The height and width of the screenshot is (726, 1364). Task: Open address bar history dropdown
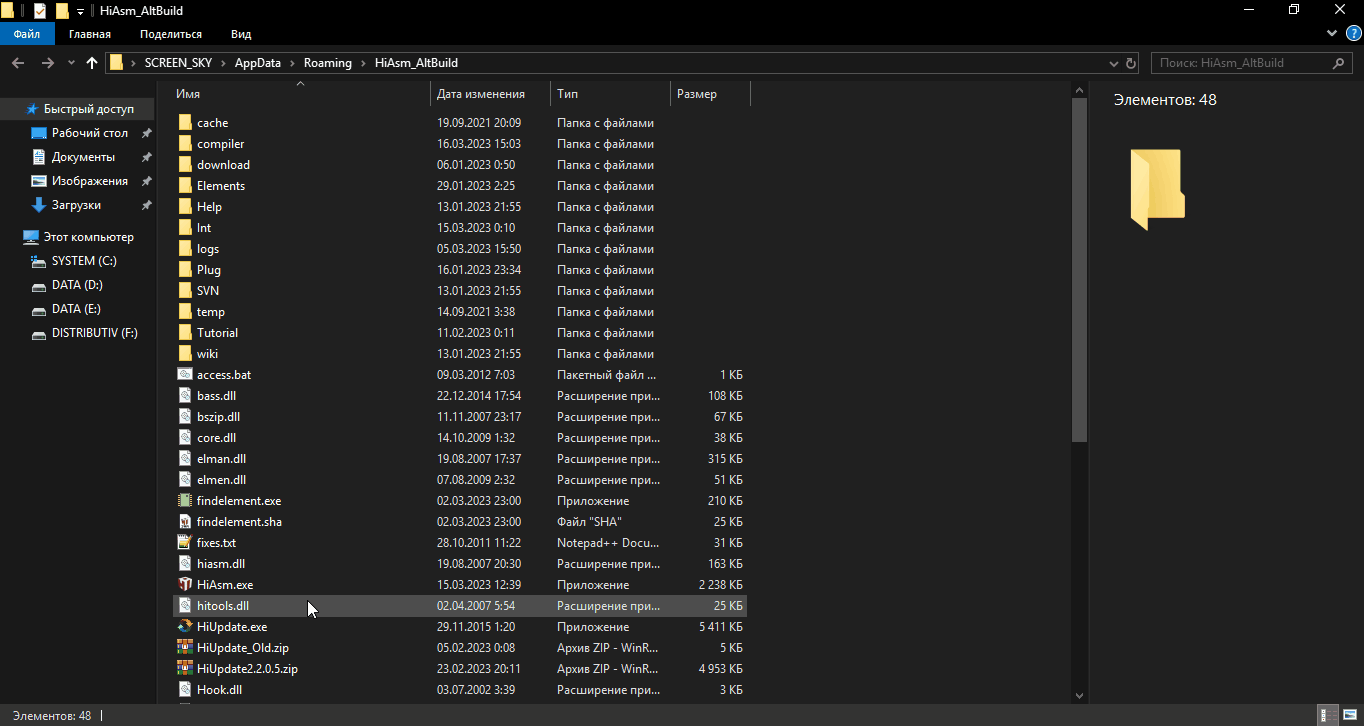[x=1114, y=63]
